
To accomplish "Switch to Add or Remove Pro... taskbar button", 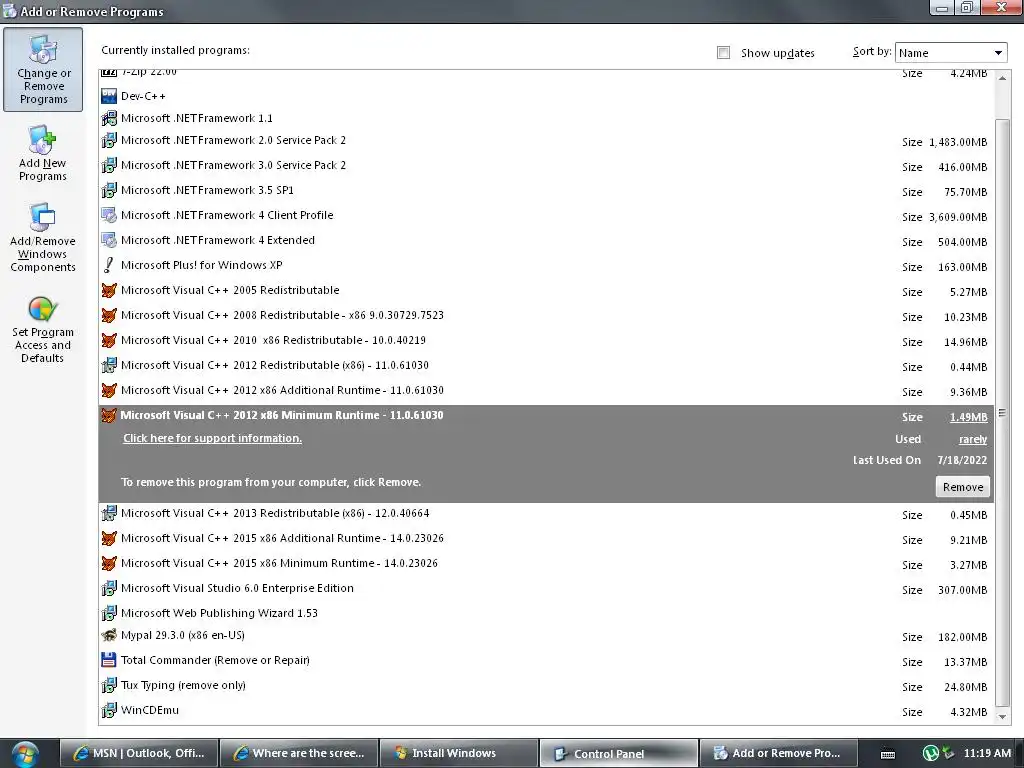I will point(778,753).
